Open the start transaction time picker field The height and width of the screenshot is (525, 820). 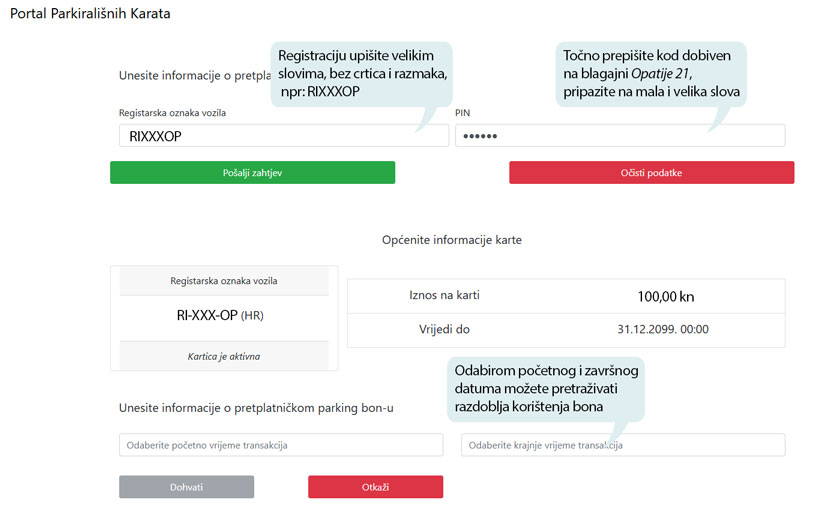(281, 445)
